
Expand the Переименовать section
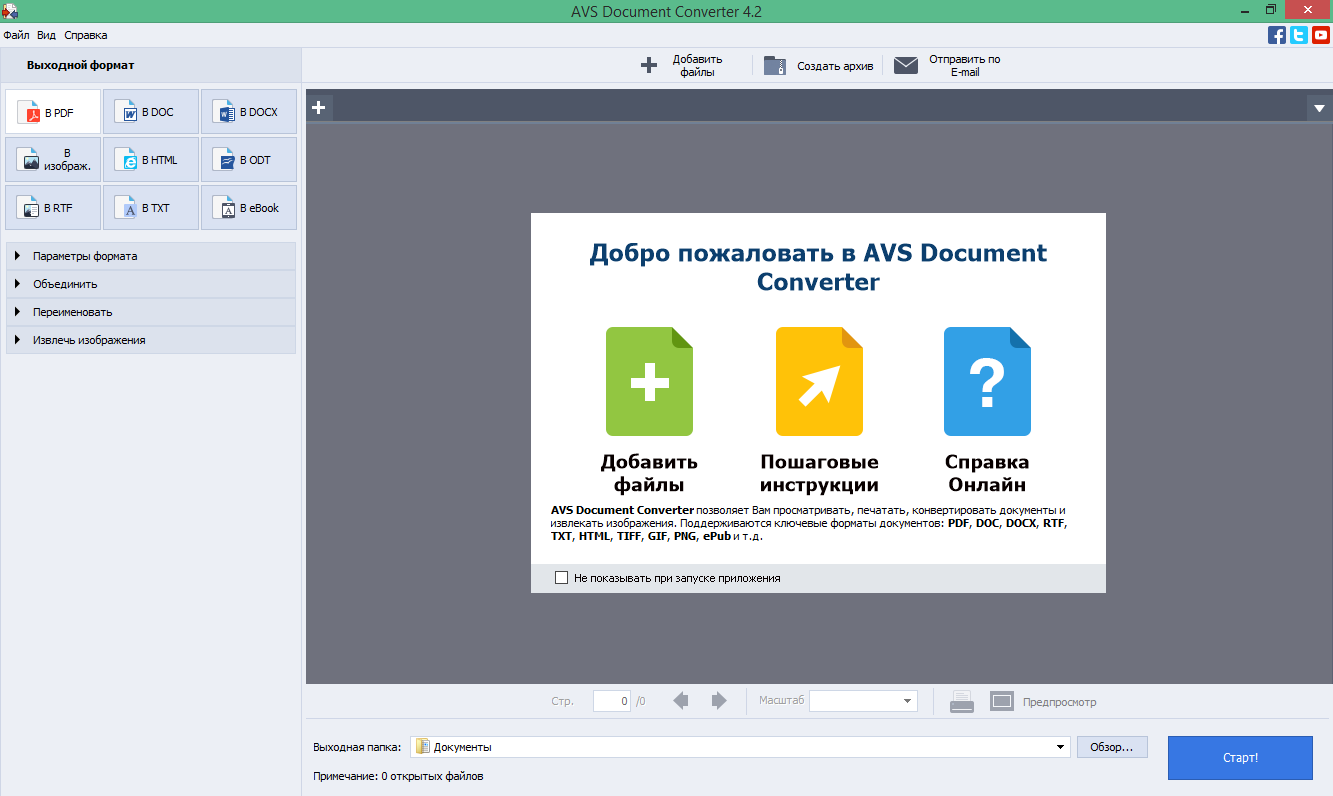coord(151,312)
